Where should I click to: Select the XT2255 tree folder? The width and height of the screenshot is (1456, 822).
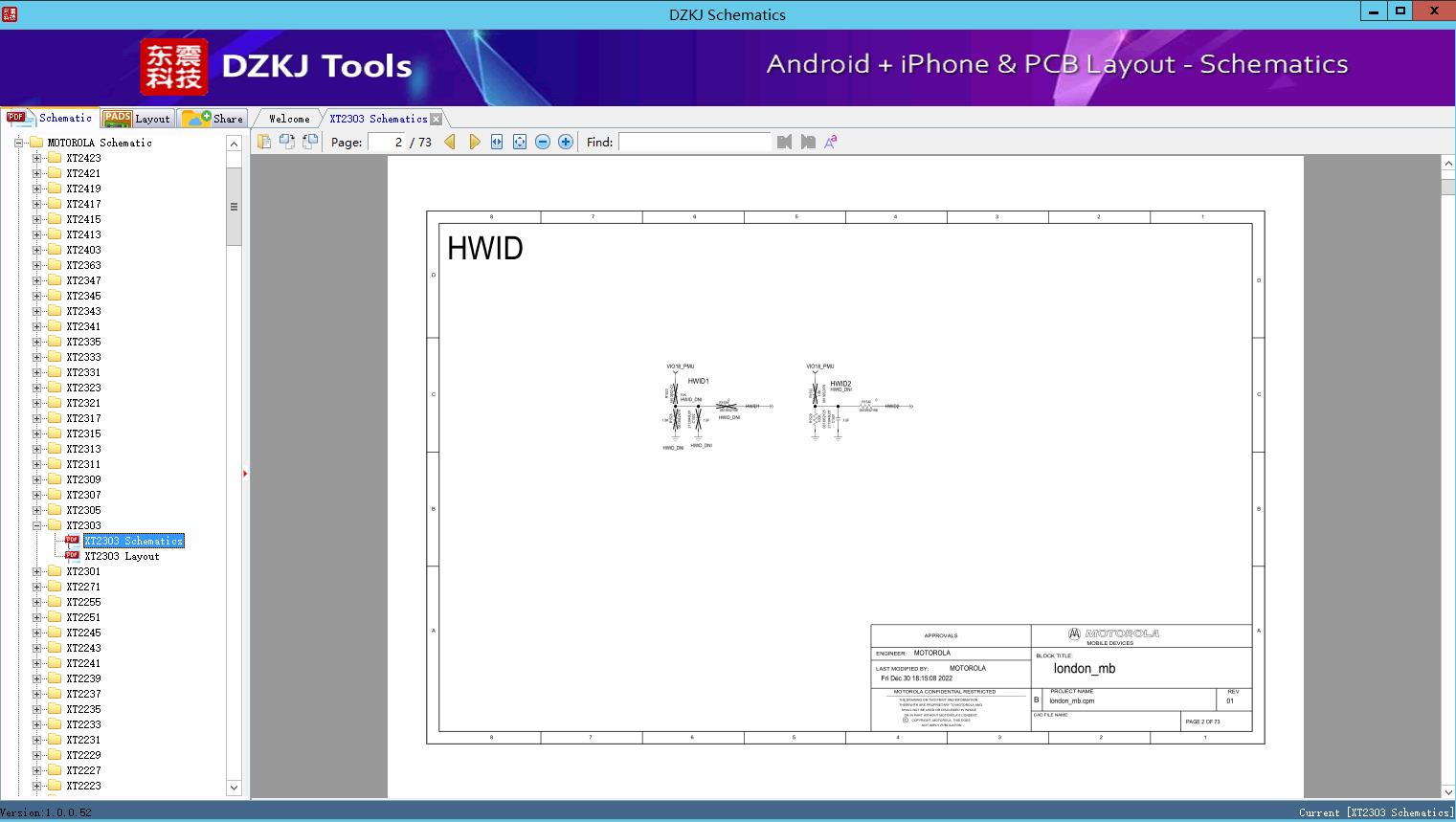coord(83,602)
